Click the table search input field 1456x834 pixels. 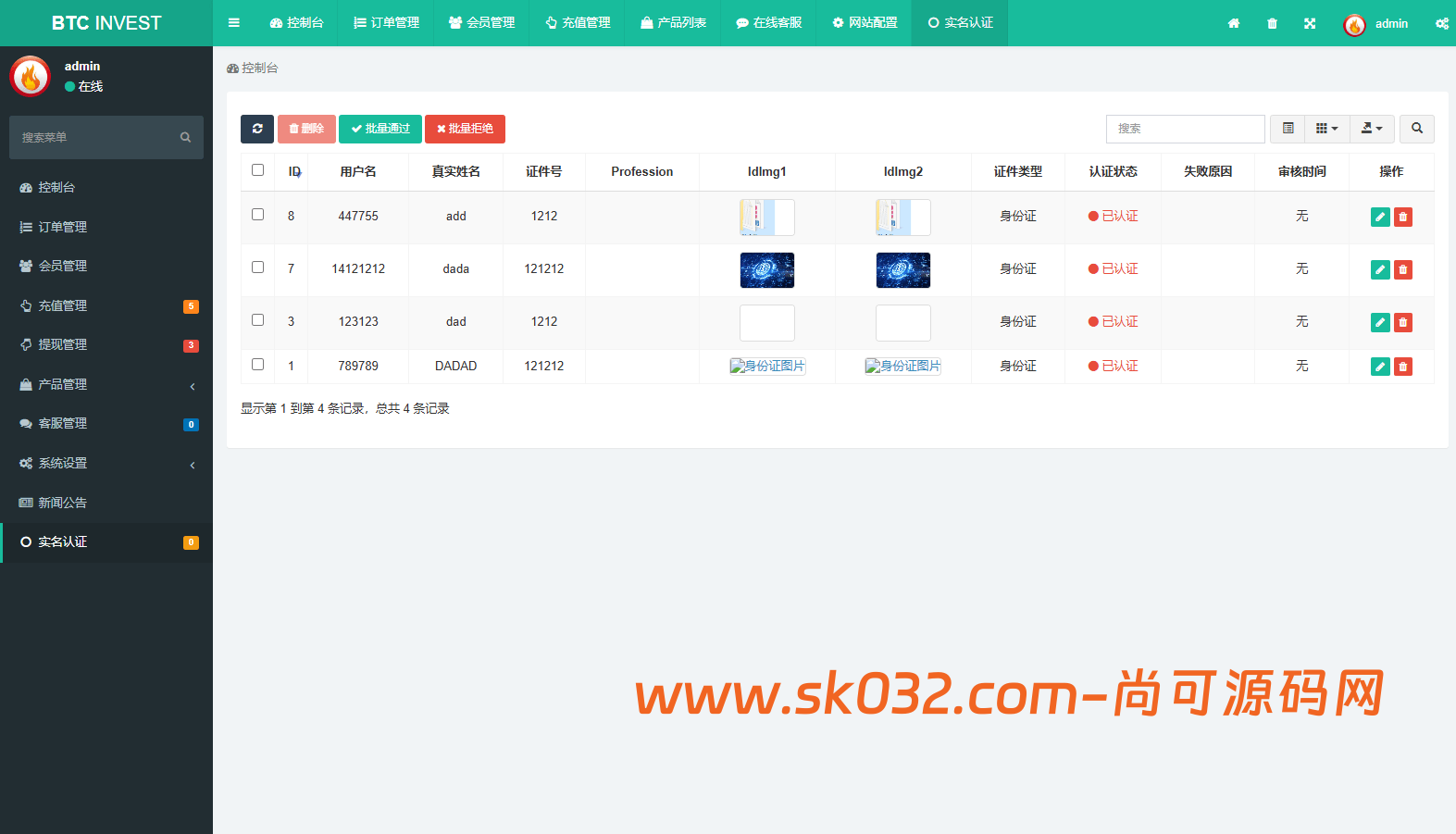[x=1186, y=129]
